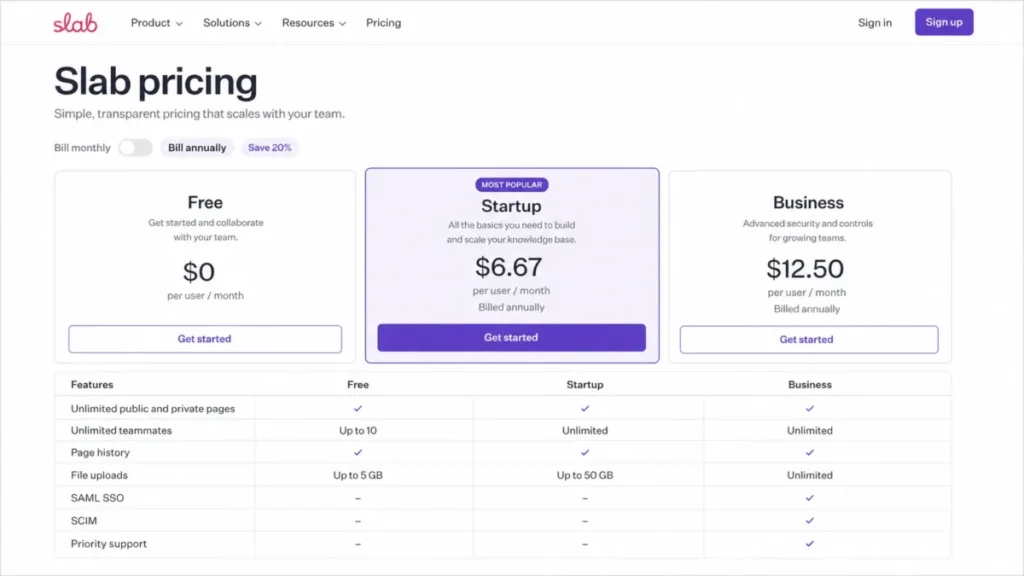Image resolution: width=1024 pixels, height=576 pixels.
Task: Click the Free checkmark for Unlimited public and private pages
Action: click(x=358, y=409)
